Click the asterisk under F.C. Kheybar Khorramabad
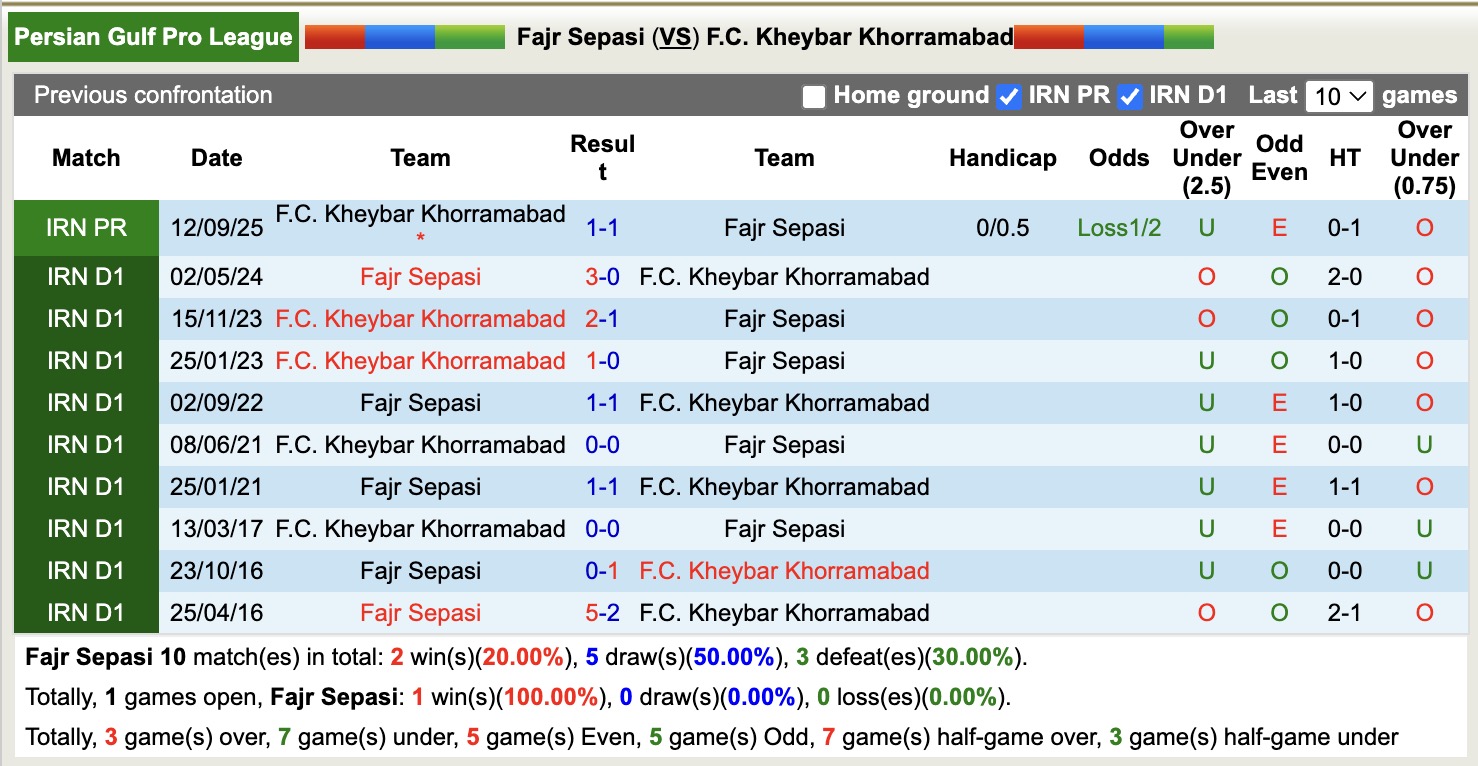Viewport: 1478px width, 766px height. pyautogui.click(x=420, y=239)
